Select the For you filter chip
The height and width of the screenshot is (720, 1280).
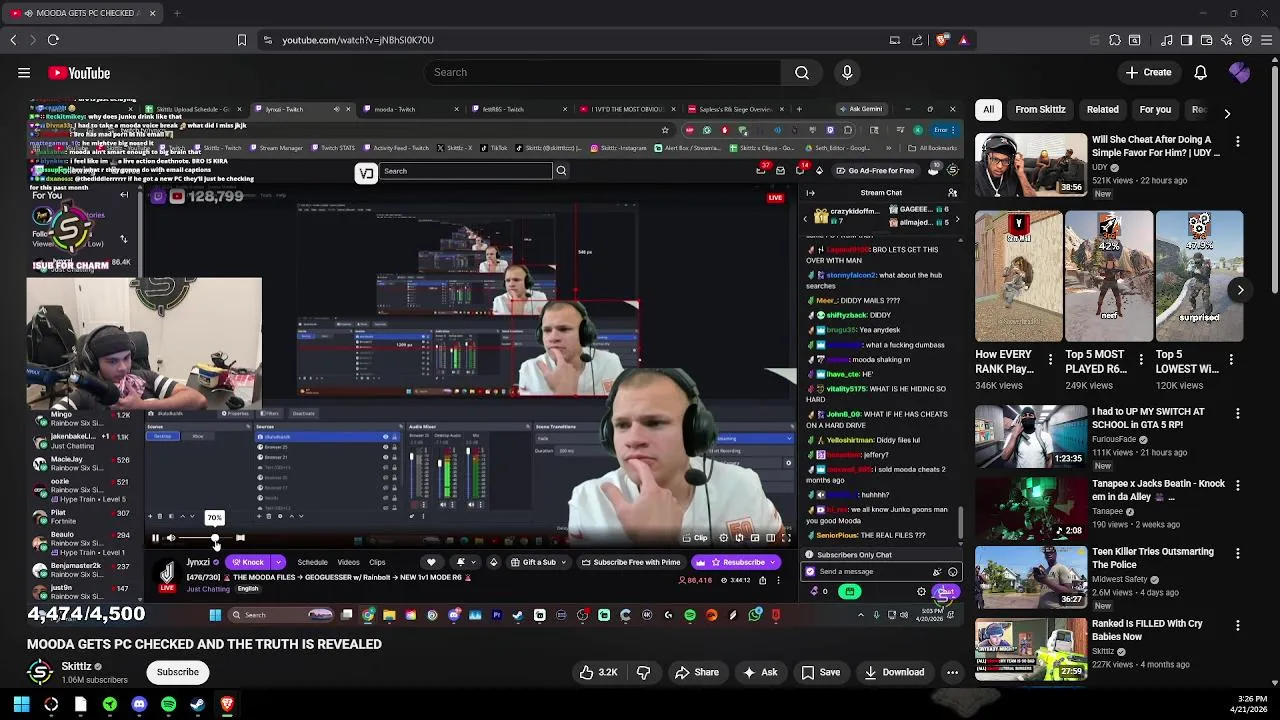[x=1155, y=109]
